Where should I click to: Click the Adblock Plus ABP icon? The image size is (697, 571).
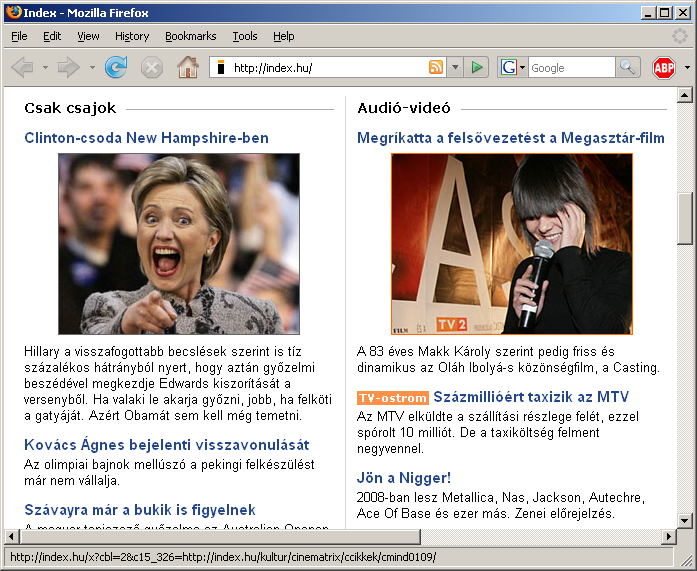click(x=663, y=68)
